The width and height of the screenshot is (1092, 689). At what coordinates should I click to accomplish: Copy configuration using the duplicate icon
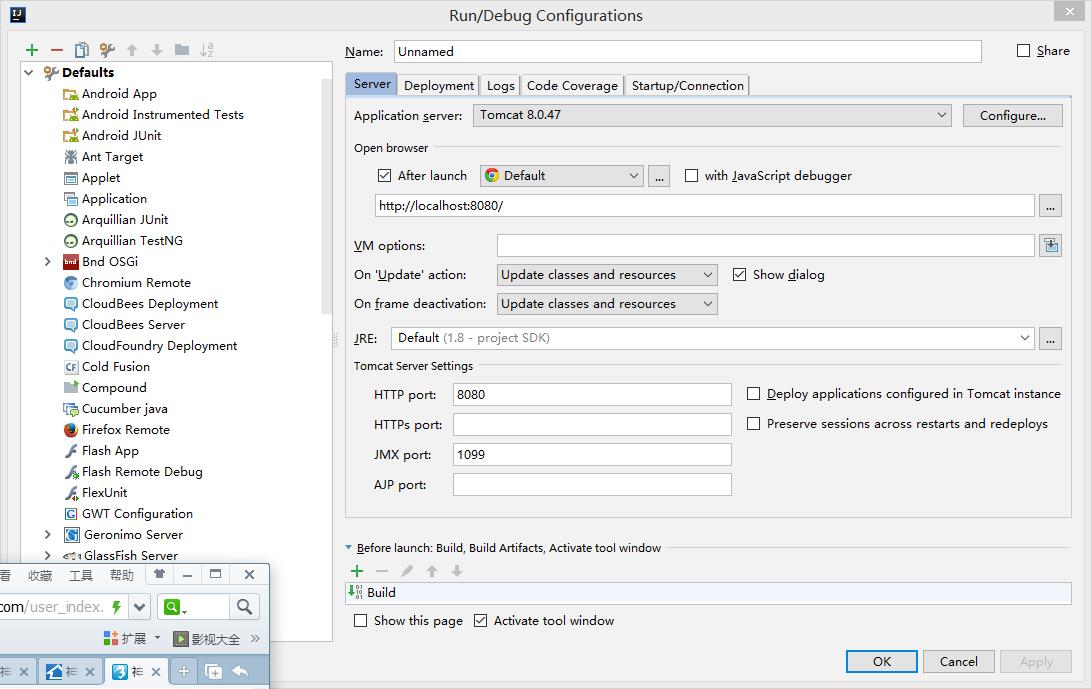(81, 50)
